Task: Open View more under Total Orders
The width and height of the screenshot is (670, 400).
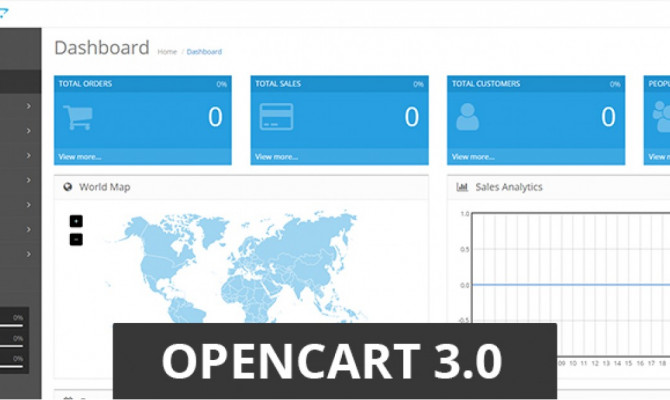Action: [79, 157]
